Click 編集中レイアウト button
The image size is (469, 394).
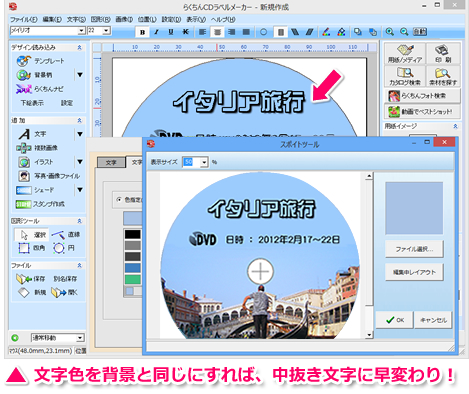tap(414, 272)
